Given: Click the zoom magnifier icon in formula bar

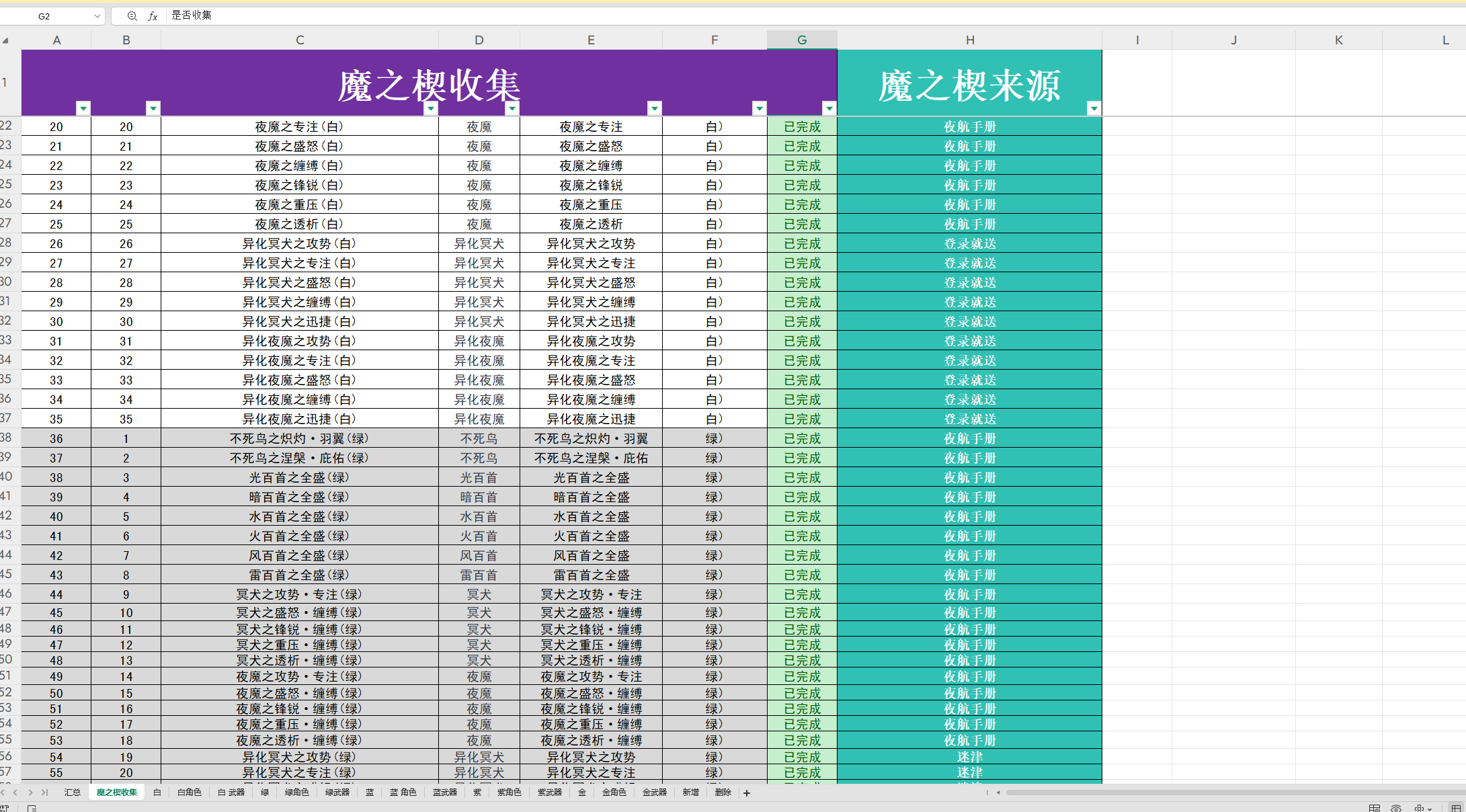Looking at the screenshot, I should click(x=132, y=15).
